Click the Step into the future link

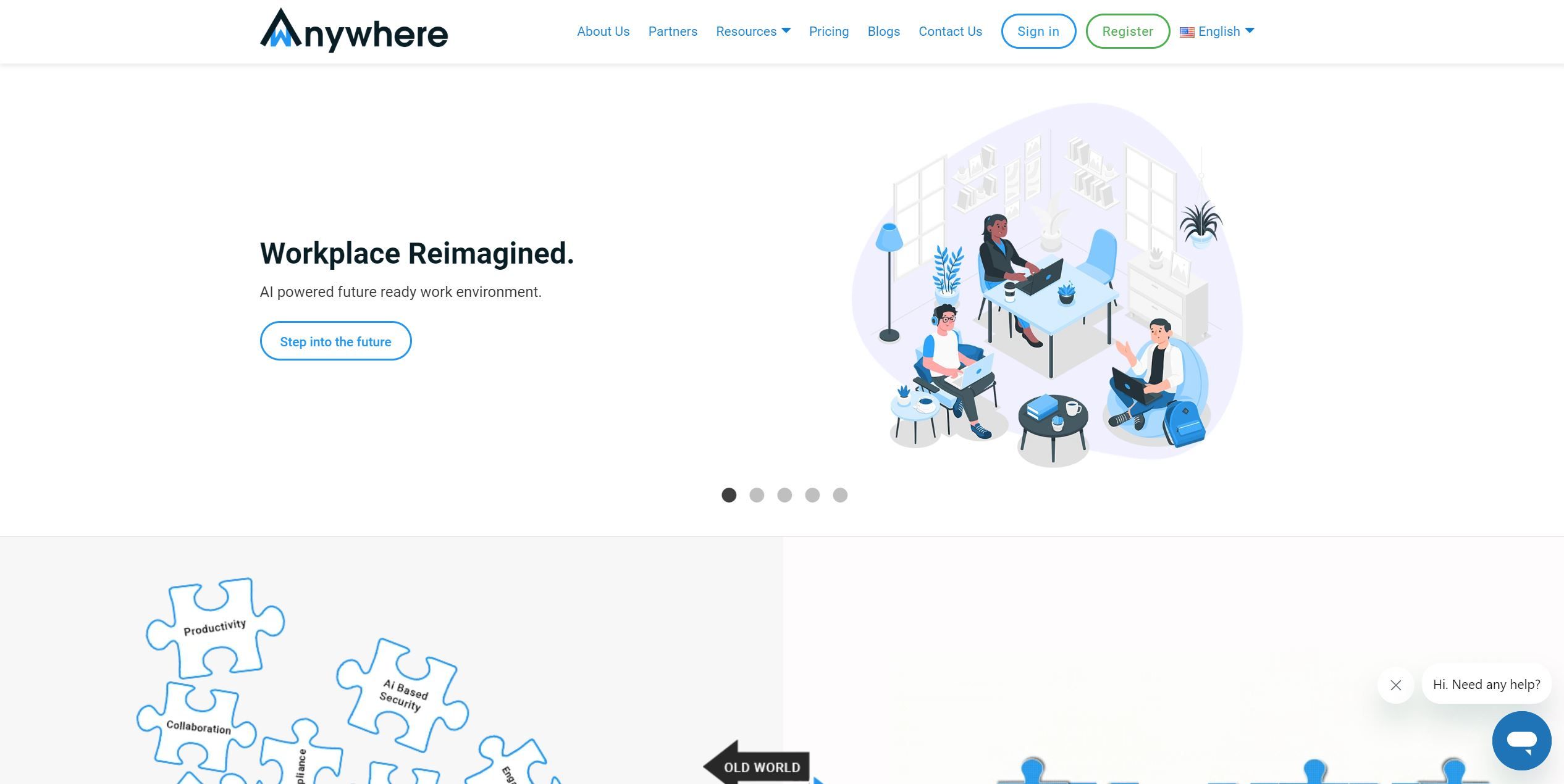coord(335,340)
